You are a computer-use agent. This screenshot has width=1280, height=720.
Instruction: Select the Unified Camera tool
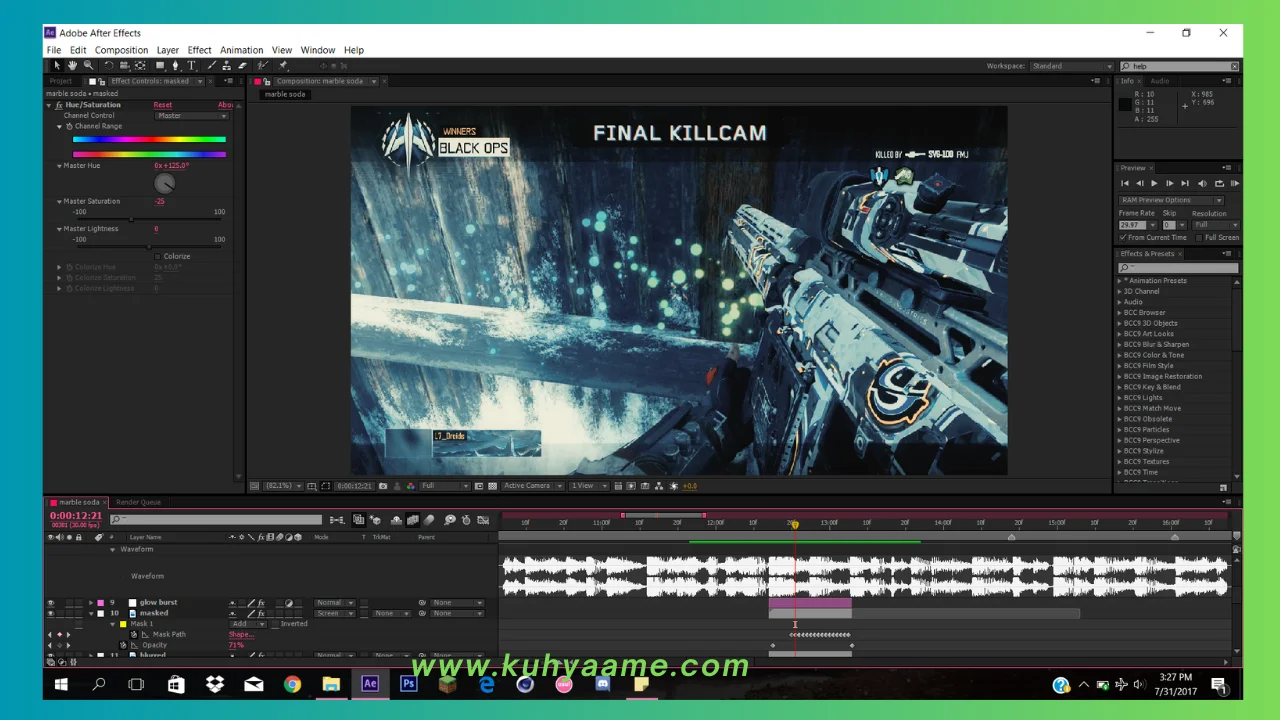pyautogui.click(x=124, y=66)
